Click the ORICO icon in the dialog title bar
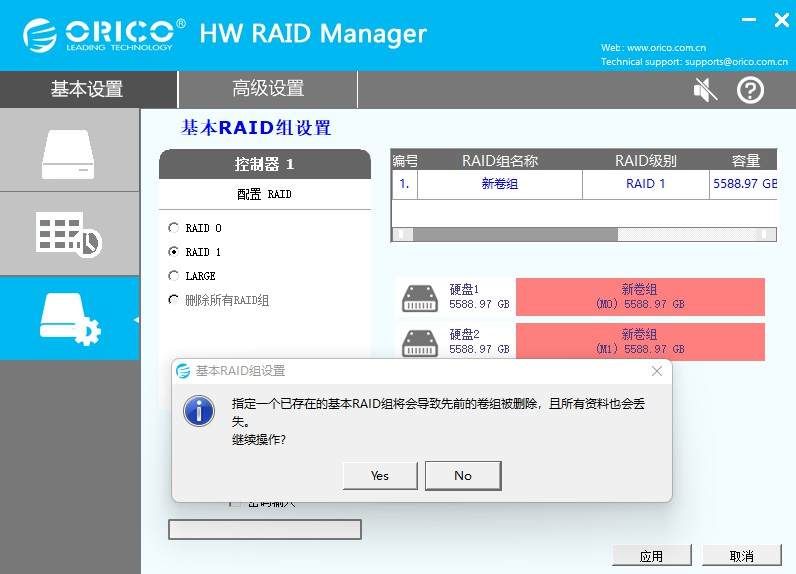Screen dimensions: 796x574 pyautogui.click(x=183, y=371)
